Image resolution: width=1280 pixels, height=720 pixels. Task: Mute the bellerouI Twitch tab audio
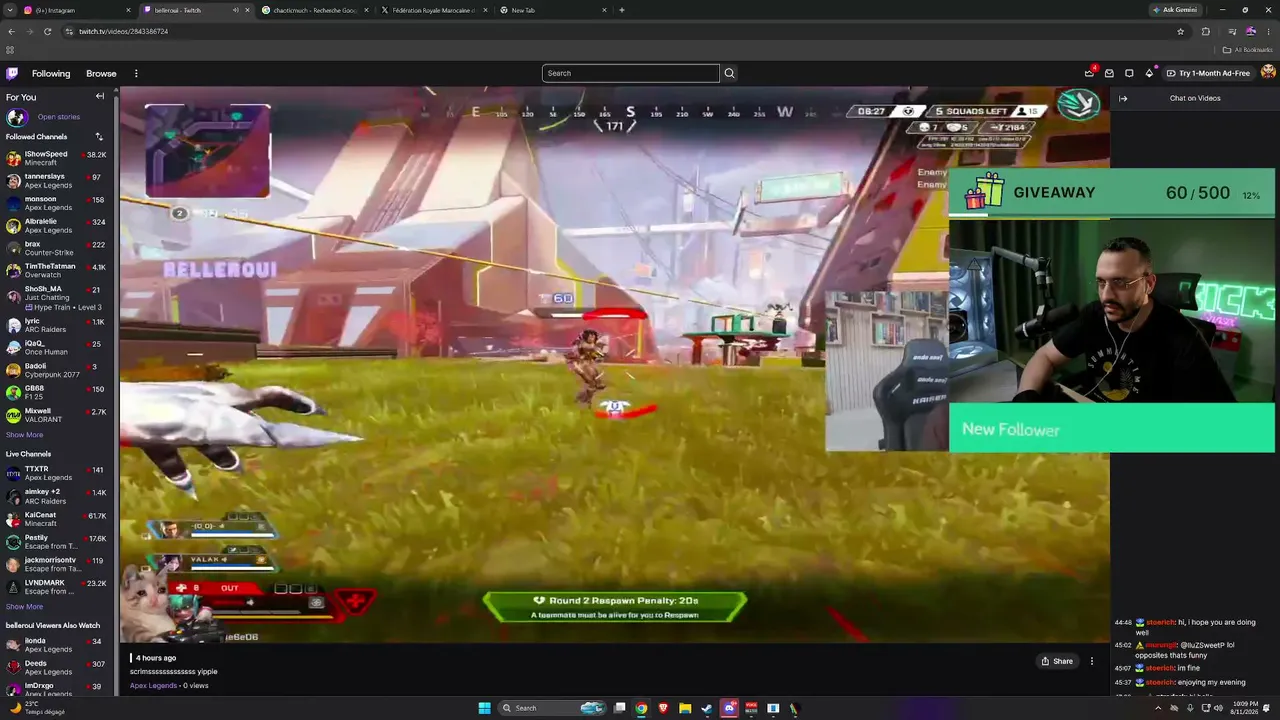click(235, 10)
